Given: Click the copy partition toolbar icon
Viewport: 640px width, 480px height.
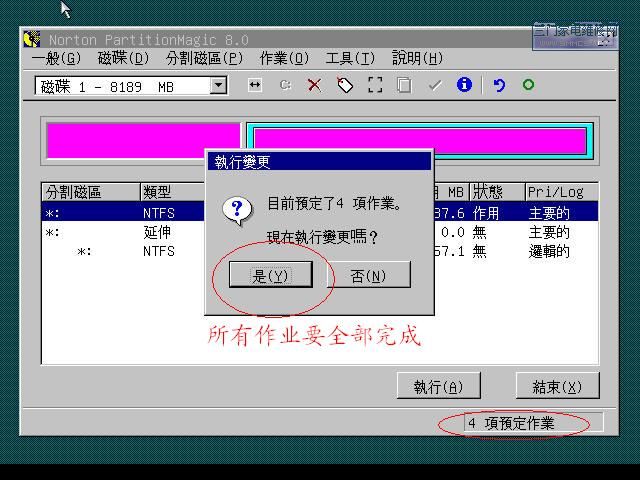Looking at the screenshot, I should (404, 86).
